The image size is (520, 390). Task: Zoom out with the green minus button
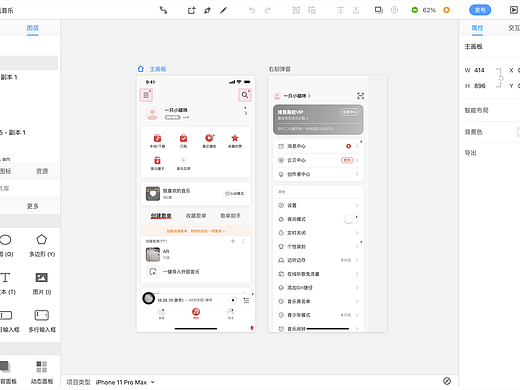coord(415,10)
